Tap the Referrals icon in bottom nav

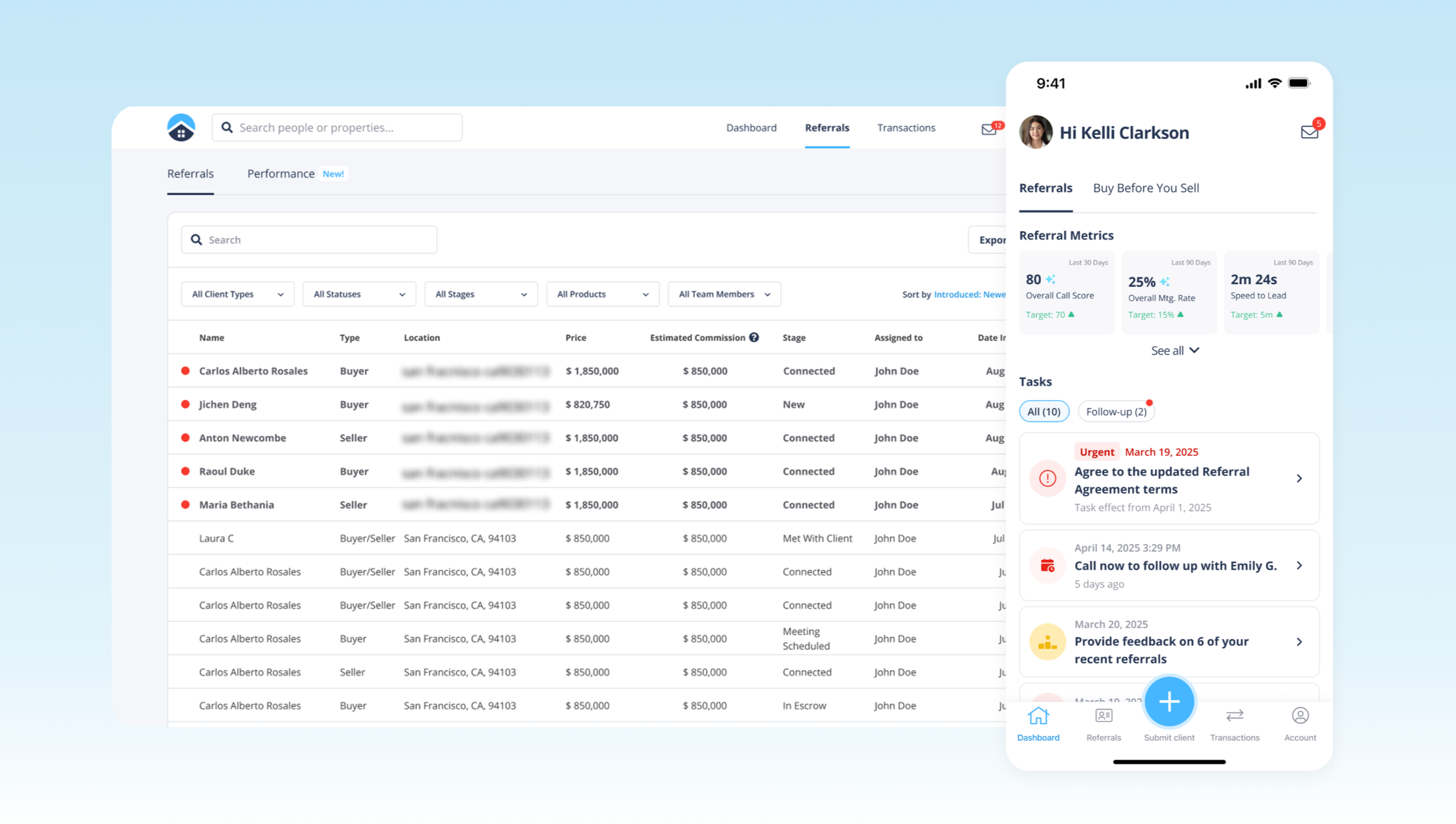tap(1103, 716)
